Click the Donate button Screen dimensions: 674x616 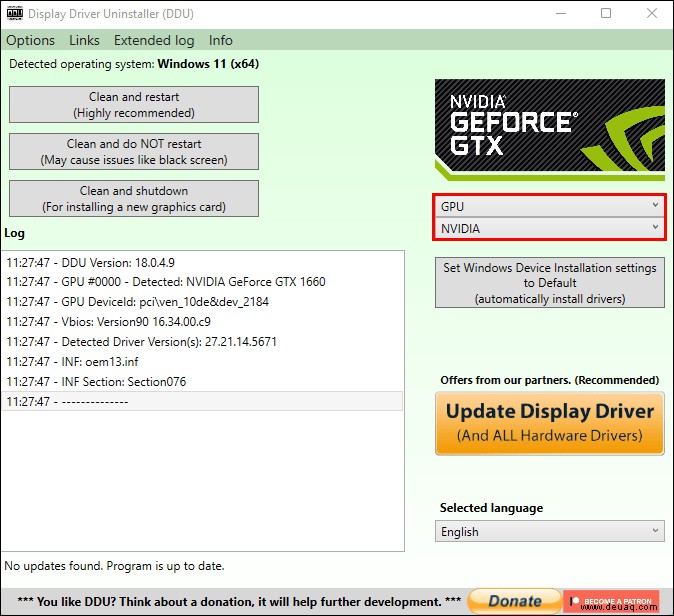pyautogui.click(x=515, y=601)
